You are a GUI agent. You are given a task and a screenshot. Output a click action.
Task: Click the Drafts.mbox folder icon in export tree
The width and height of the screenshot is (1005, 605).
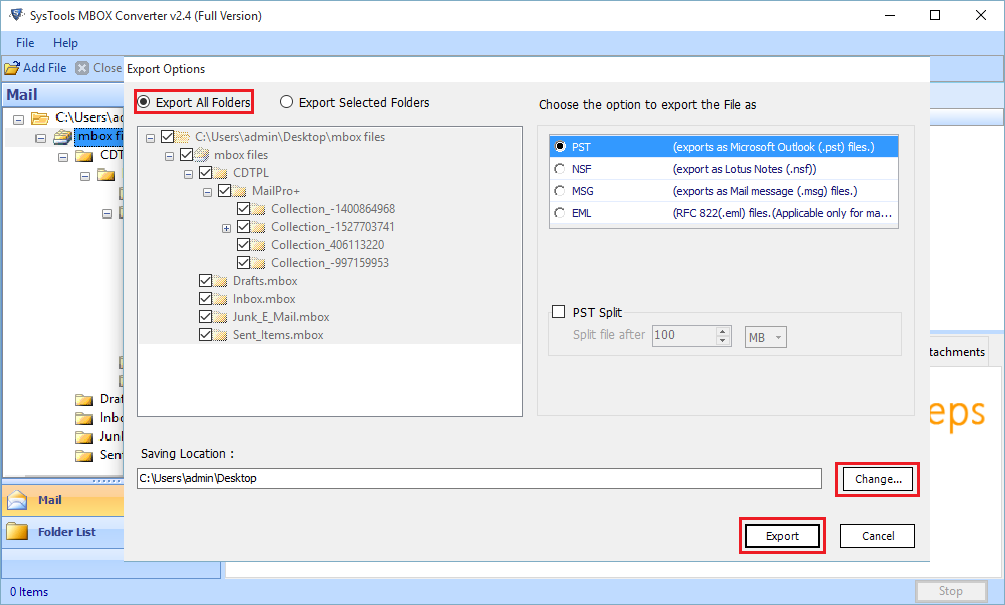pyautogui.click(x=220, y=281)
